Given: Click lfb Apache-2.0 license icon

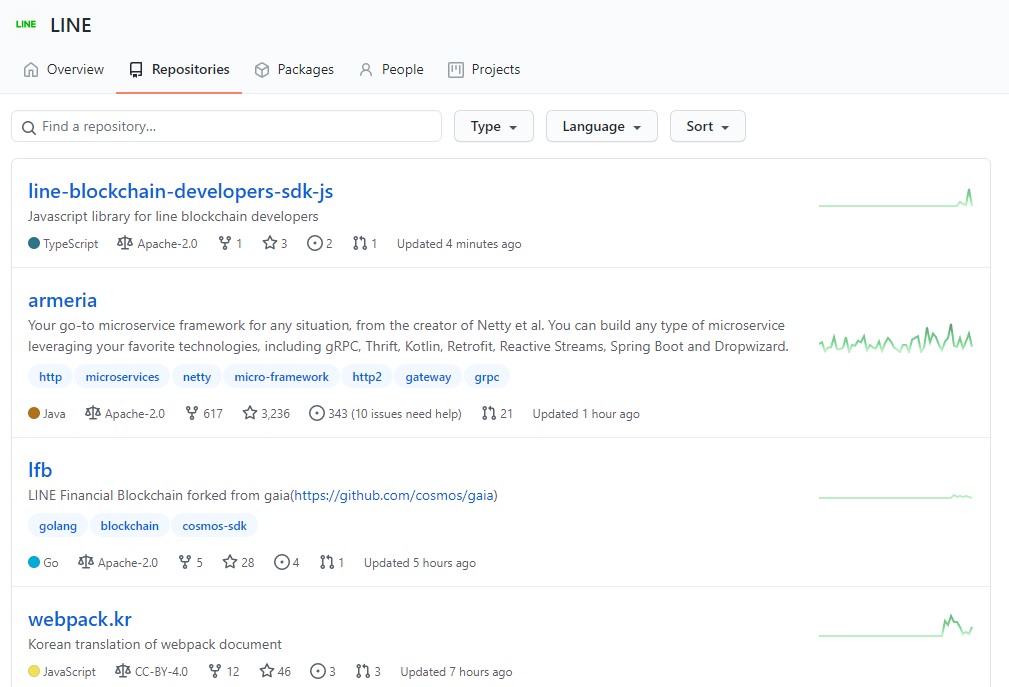Looking at the screenshot, I should point(86,562).
